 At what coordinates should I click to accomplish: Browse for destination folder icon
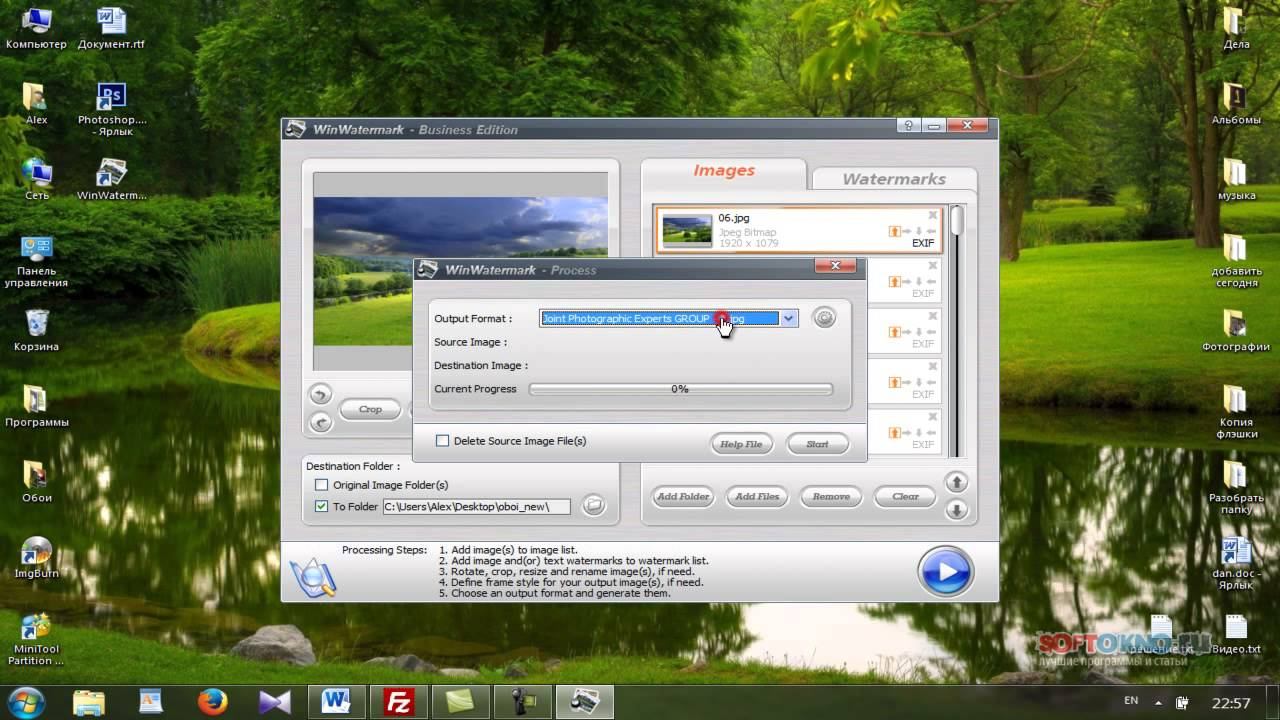pos(594,506)
